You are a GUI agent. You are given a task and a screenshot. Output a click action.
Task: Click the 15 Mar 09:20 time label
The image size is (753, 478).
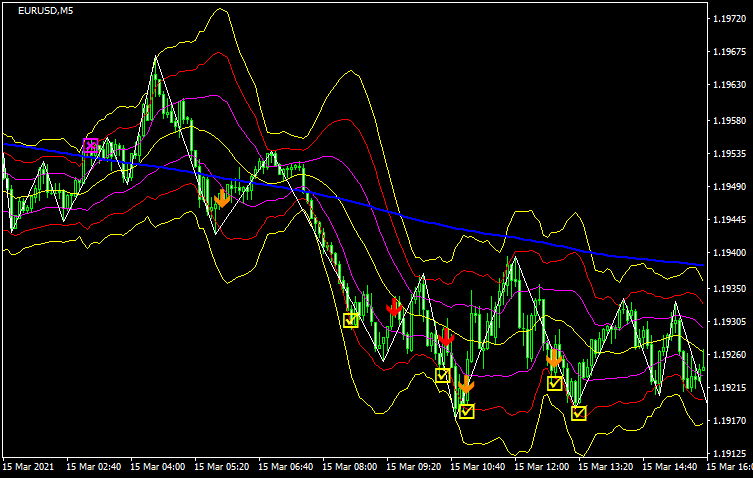pos(413,466)
